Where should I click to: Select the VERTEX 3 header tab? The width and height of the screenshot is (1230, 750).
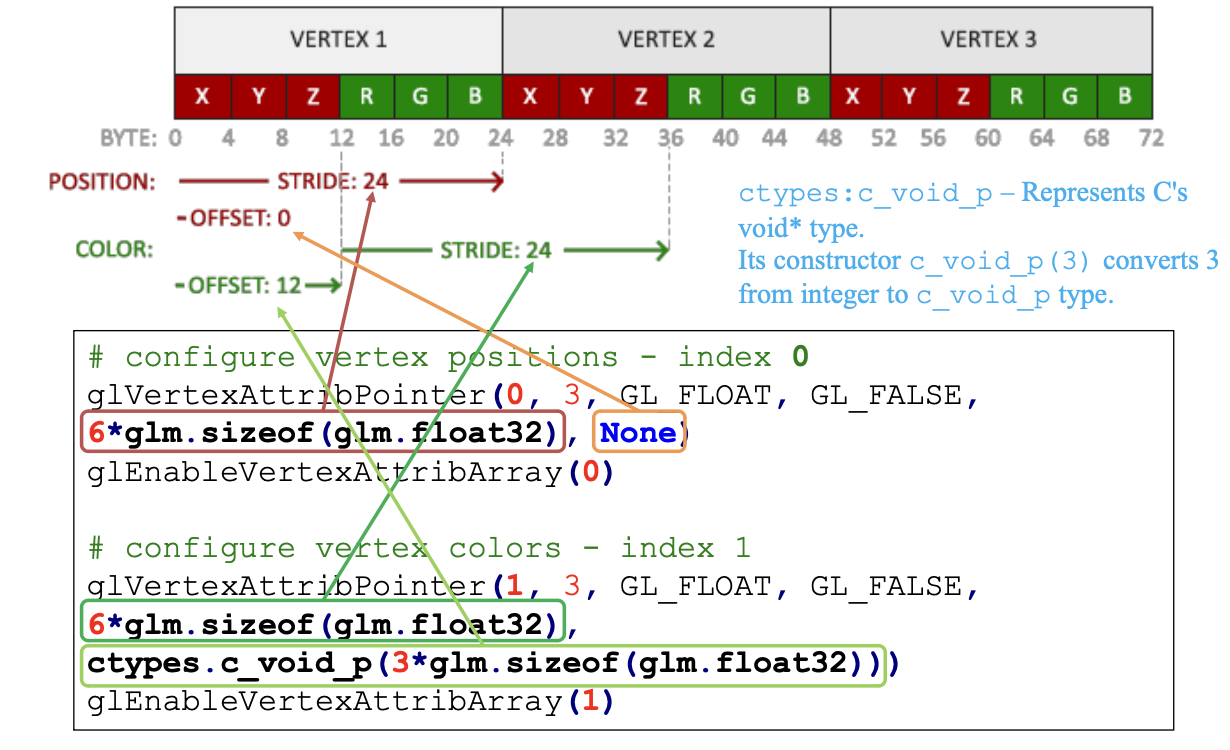point(990,41)
